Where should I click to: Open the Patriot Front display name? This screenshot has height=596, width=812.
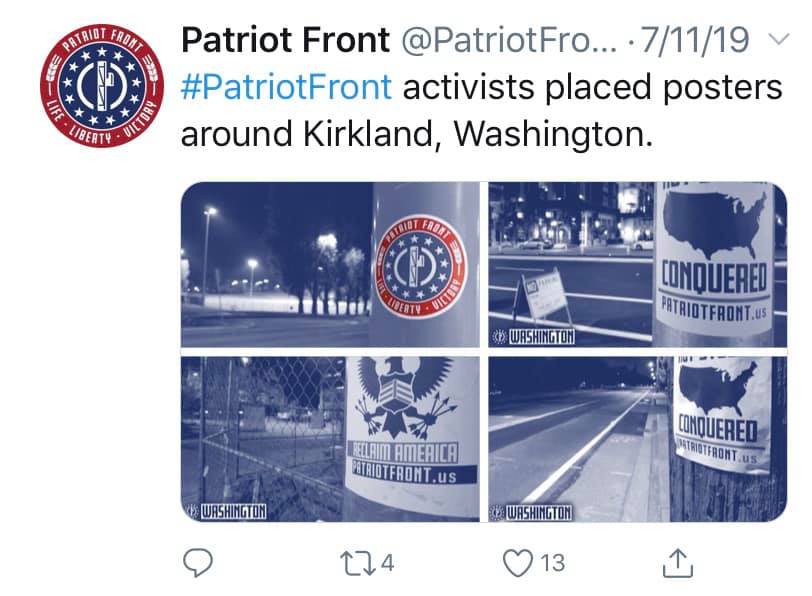pos(285,40)
